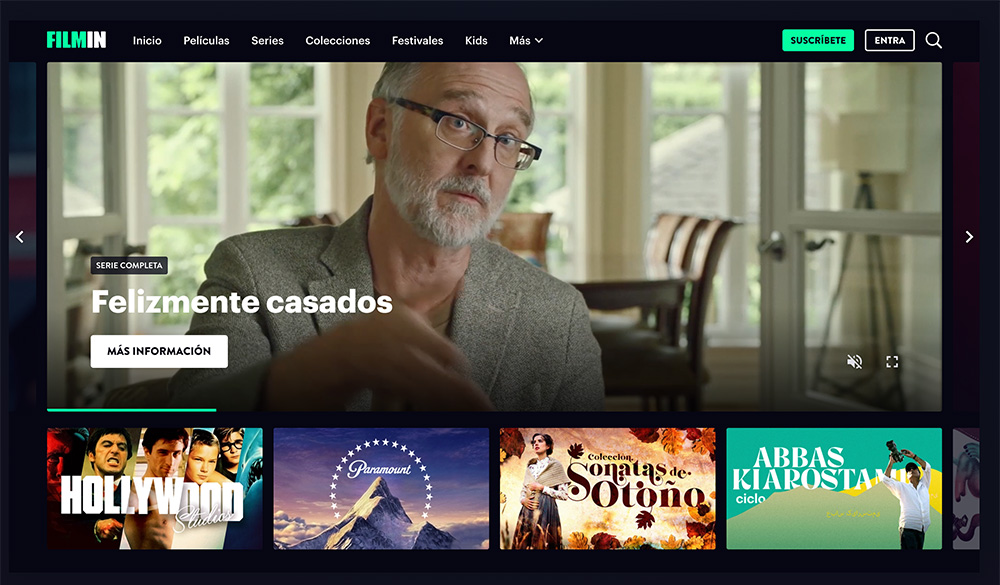The height and width of the screenshot is (585, 1000).
Task: Open the search magnifier icon
Action: (933, 40)
